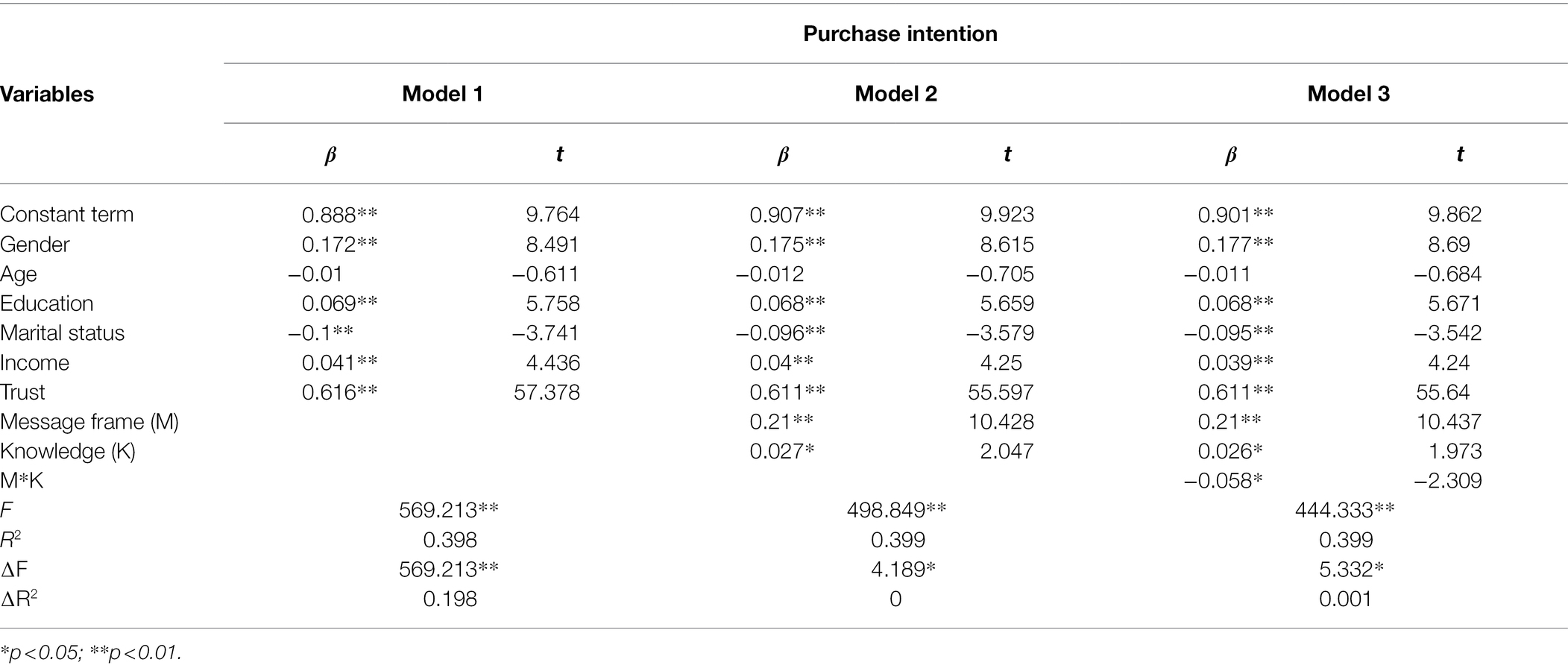Click the Education row label
1568x671 pixels.
(47, 303)
